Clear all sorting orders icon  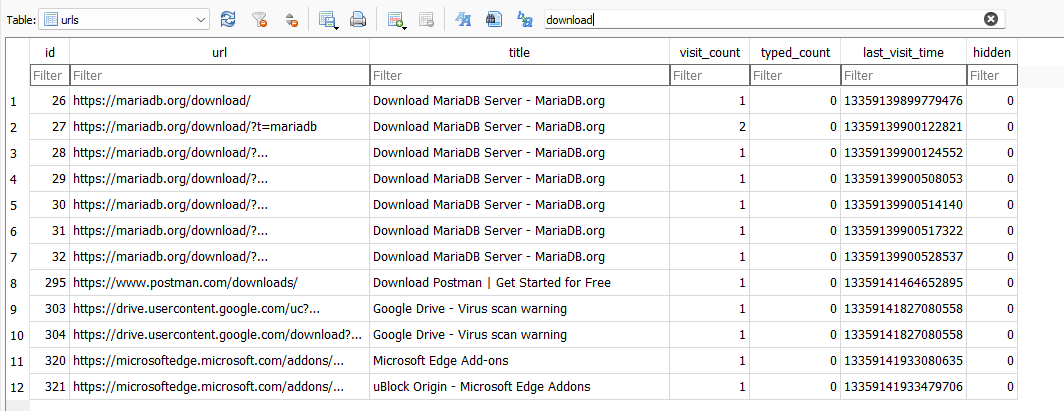[x=291, y=20]
